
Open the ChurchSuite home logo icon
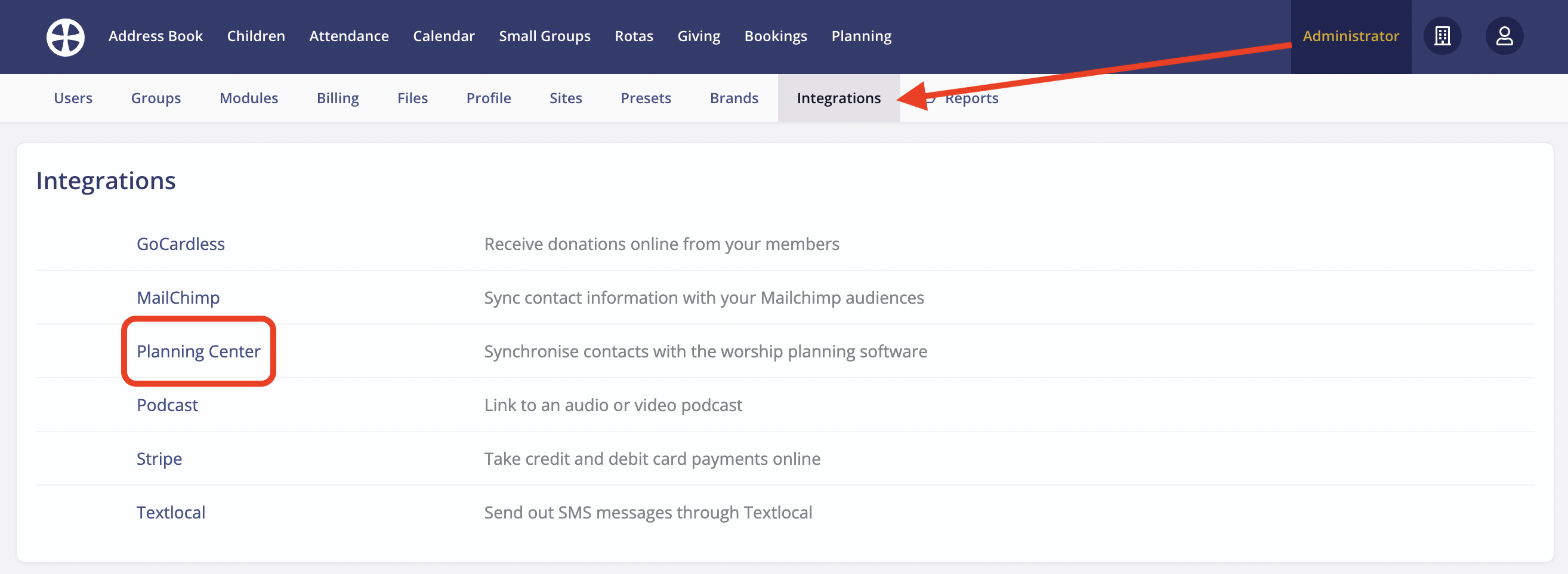[x=65, y=36]
